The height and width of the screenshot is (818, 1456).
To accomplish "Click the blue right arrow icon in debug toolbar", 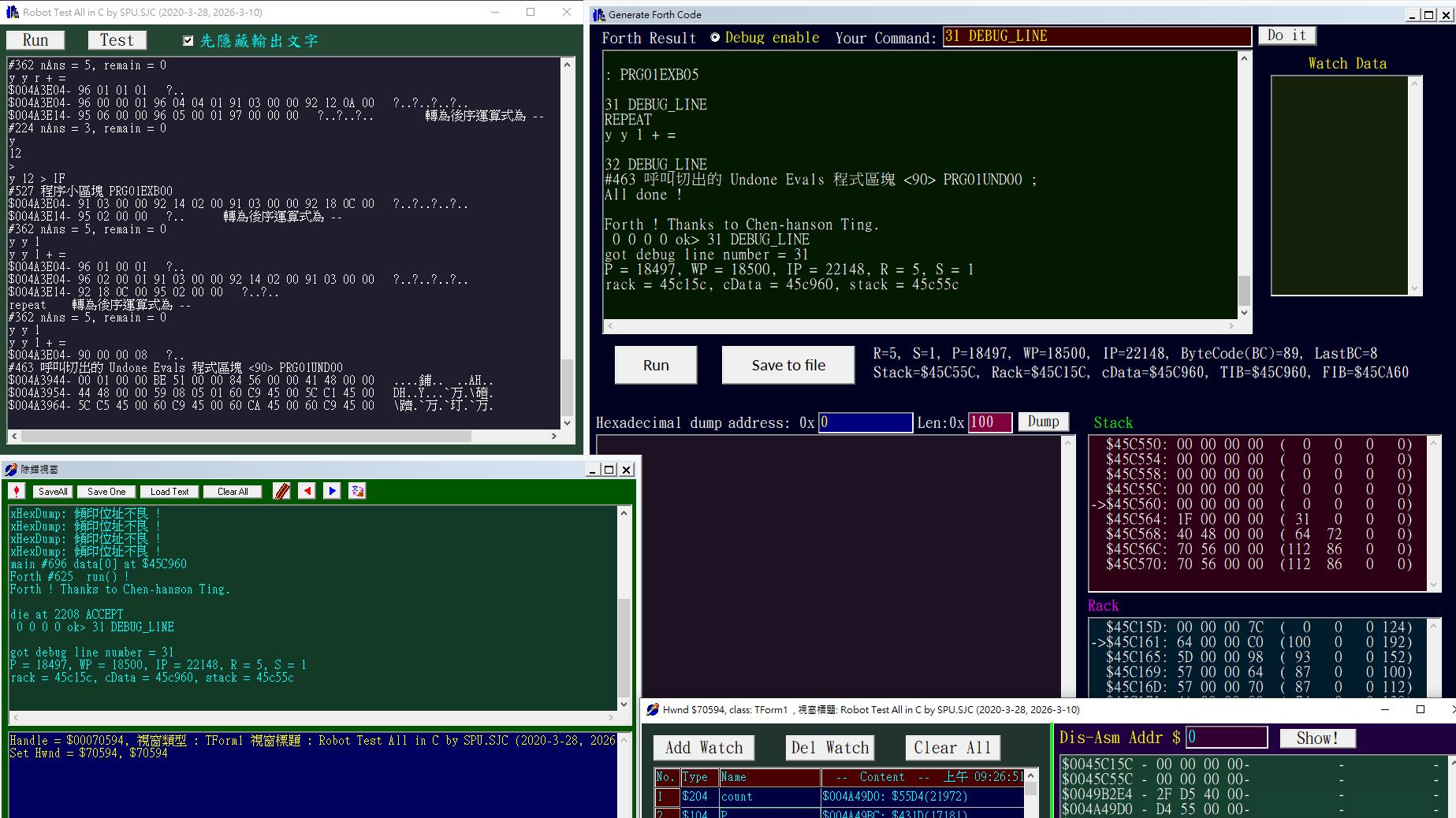I will click(333, 491).
